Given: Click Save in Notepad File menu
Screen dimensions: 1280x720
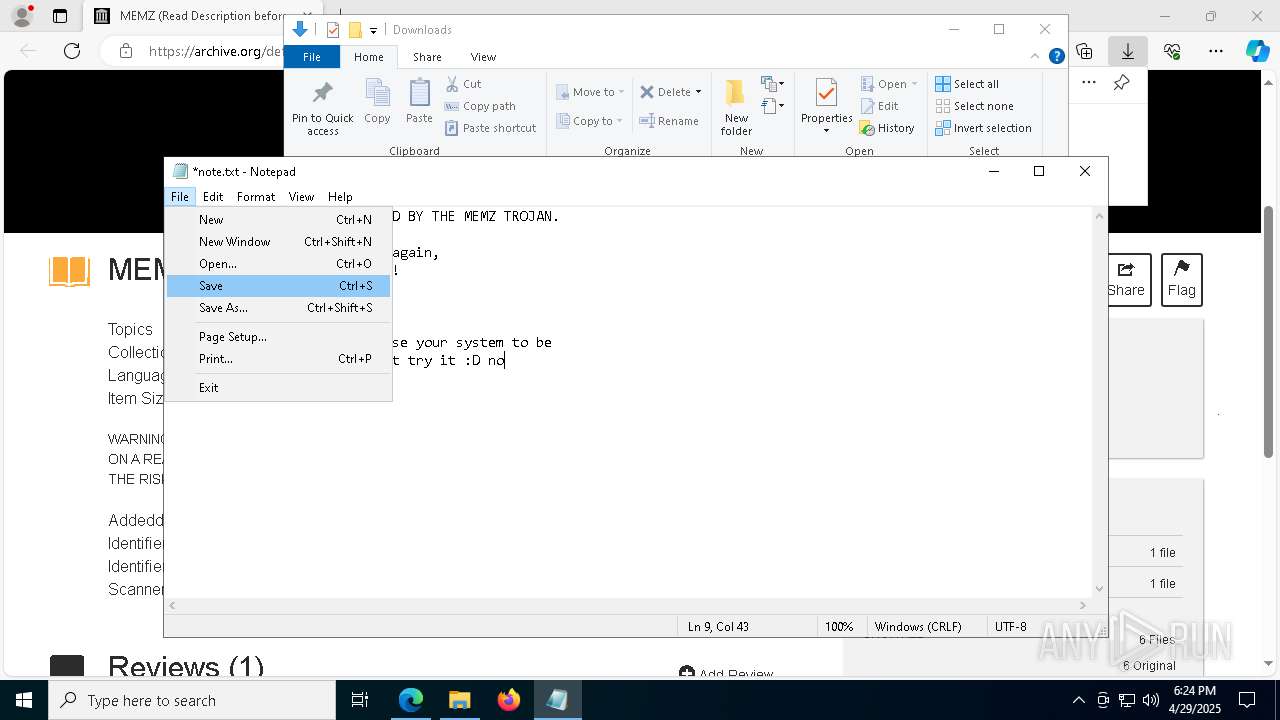Looking at the screenshot, I should [278, 286].
